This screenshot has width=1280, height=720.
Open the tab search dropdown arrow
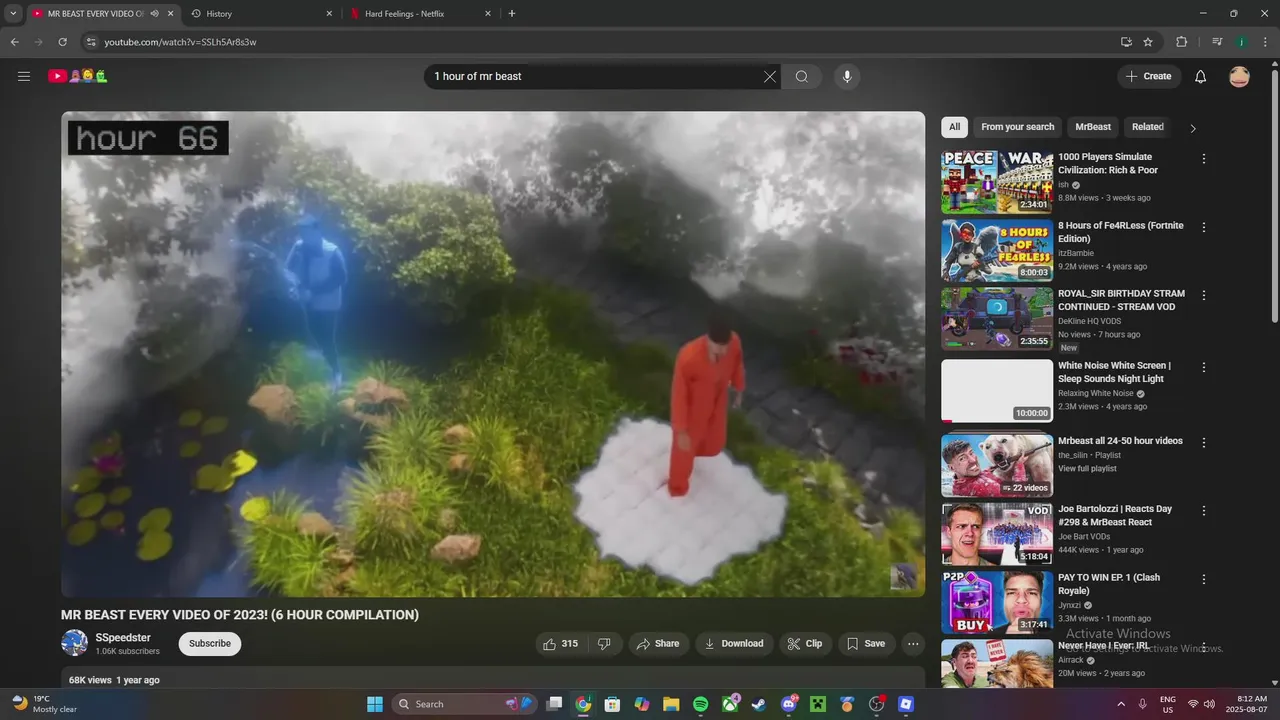pyautogui.click(x=13, y=14)
